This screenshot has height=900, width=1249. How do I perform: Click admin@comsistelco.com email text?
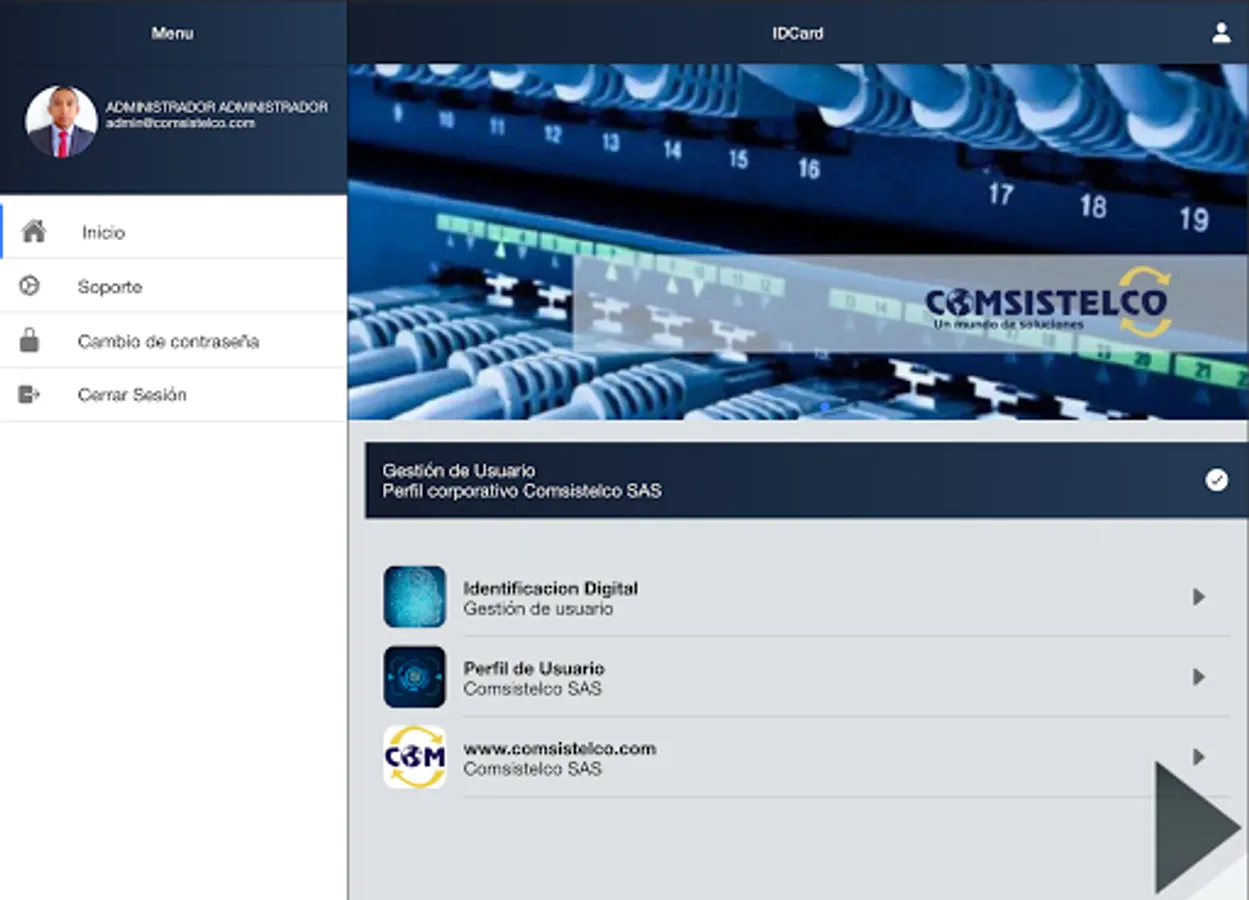pyautogui.click(x=180, y=123)
